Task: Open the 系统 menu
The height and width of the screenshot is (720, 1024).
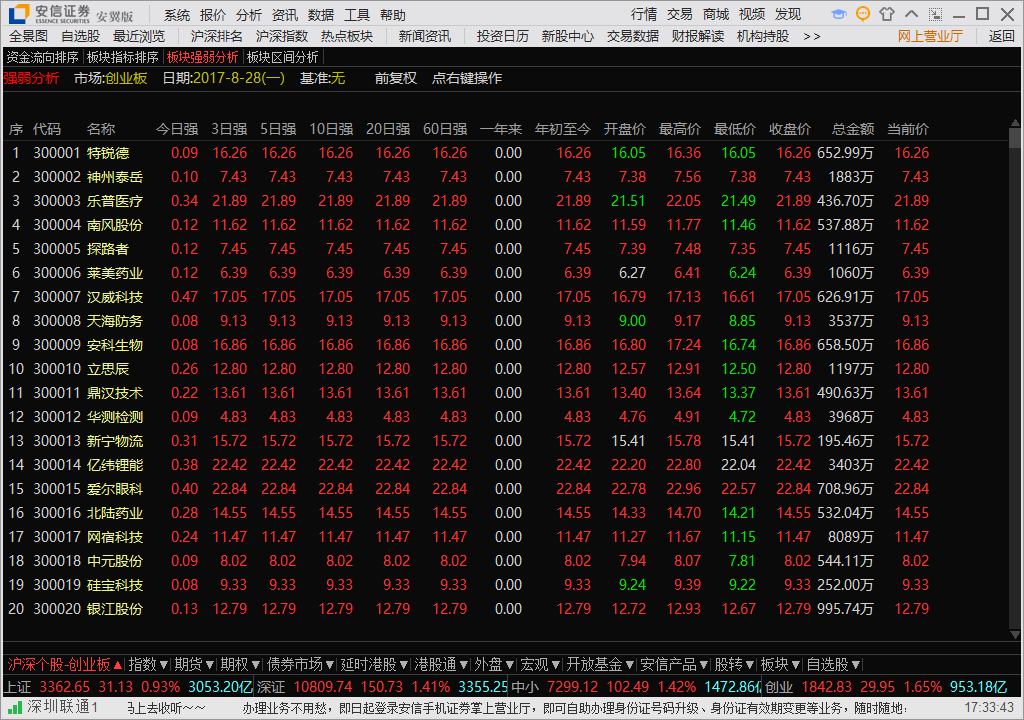Action: click(x=176, y=14)
